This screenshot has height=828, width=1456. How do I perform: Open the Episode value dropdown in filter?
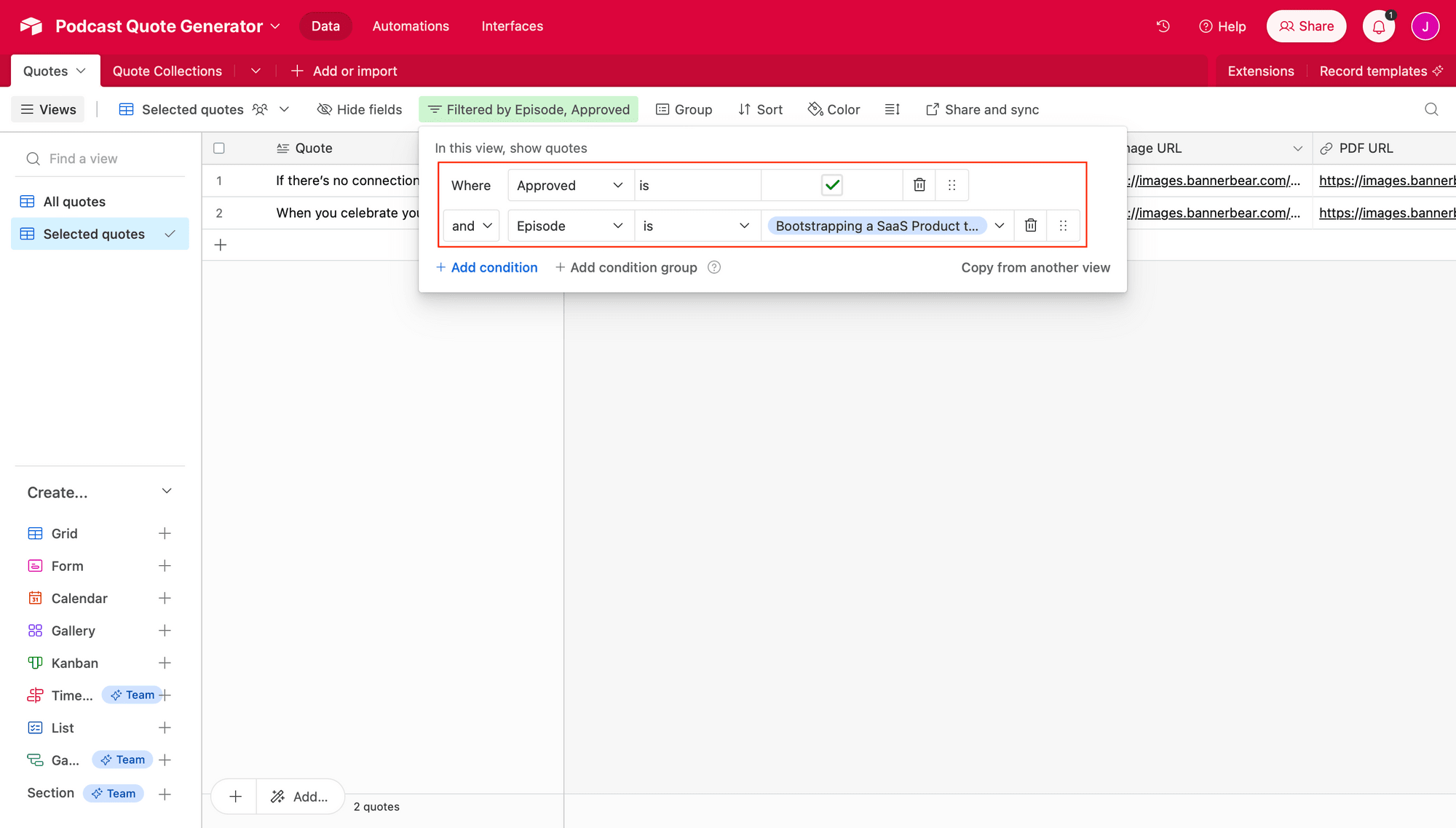pos(1000,226)
